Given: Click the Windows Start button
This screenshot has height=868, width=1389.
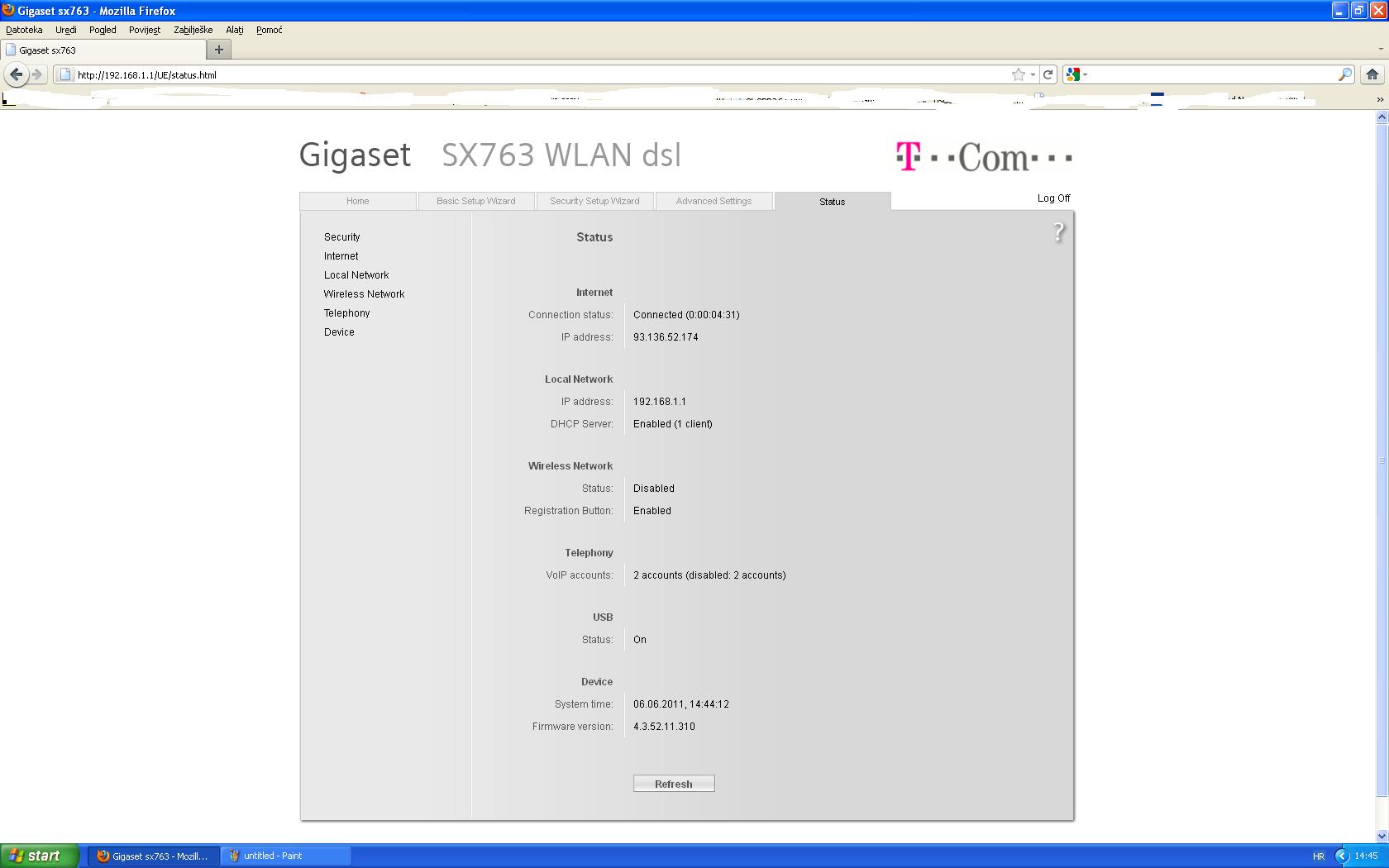Looking at the screenshot, I should [40, 856].
